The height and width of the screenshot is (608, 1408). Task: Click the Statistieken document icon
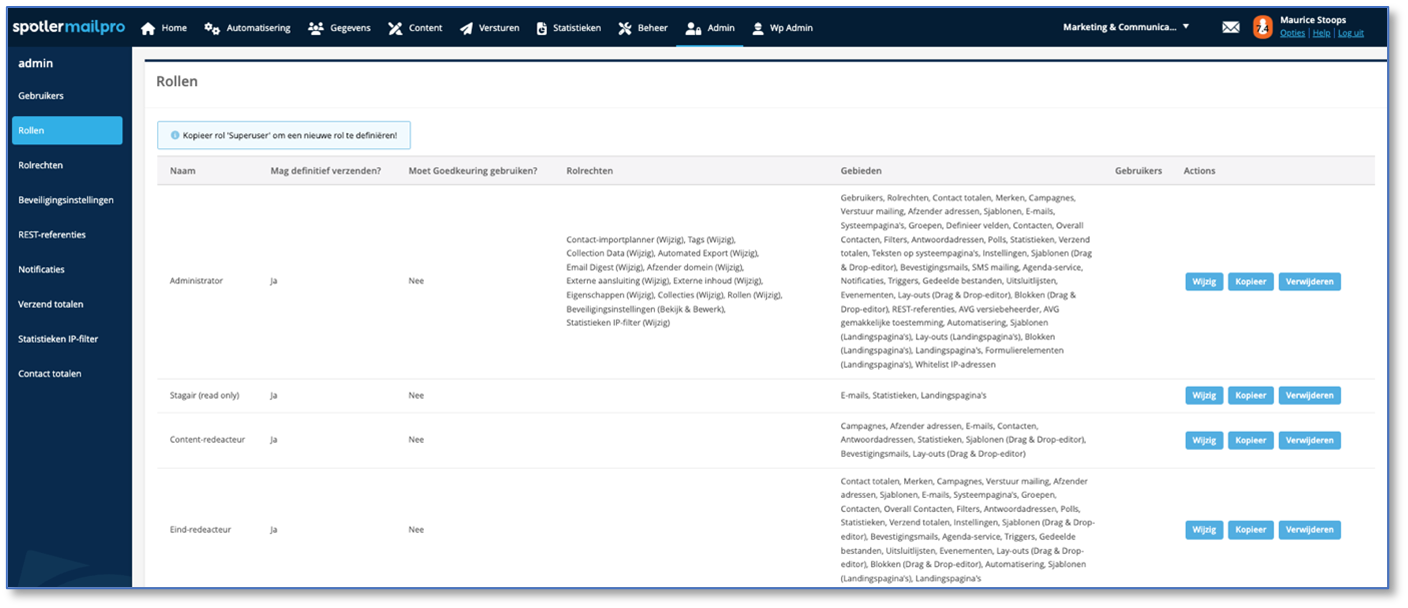click(541, 28)
